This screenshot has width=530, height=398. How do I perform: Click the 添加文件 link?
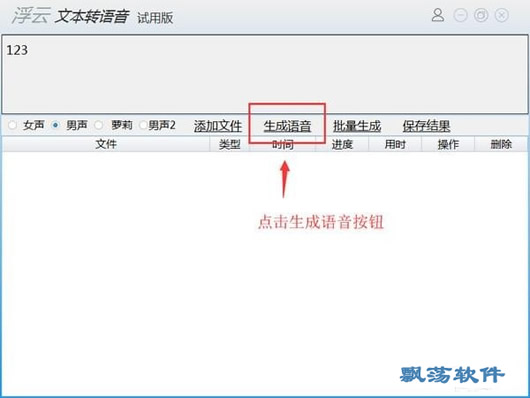tap(218, 126)
